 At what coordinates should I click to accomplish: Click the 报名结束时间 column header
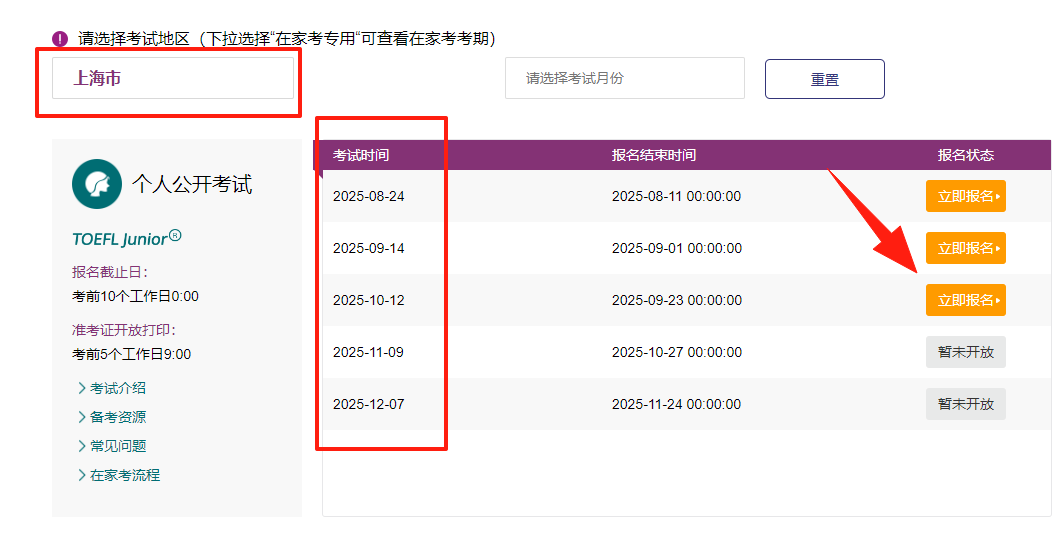pos(654,155)
